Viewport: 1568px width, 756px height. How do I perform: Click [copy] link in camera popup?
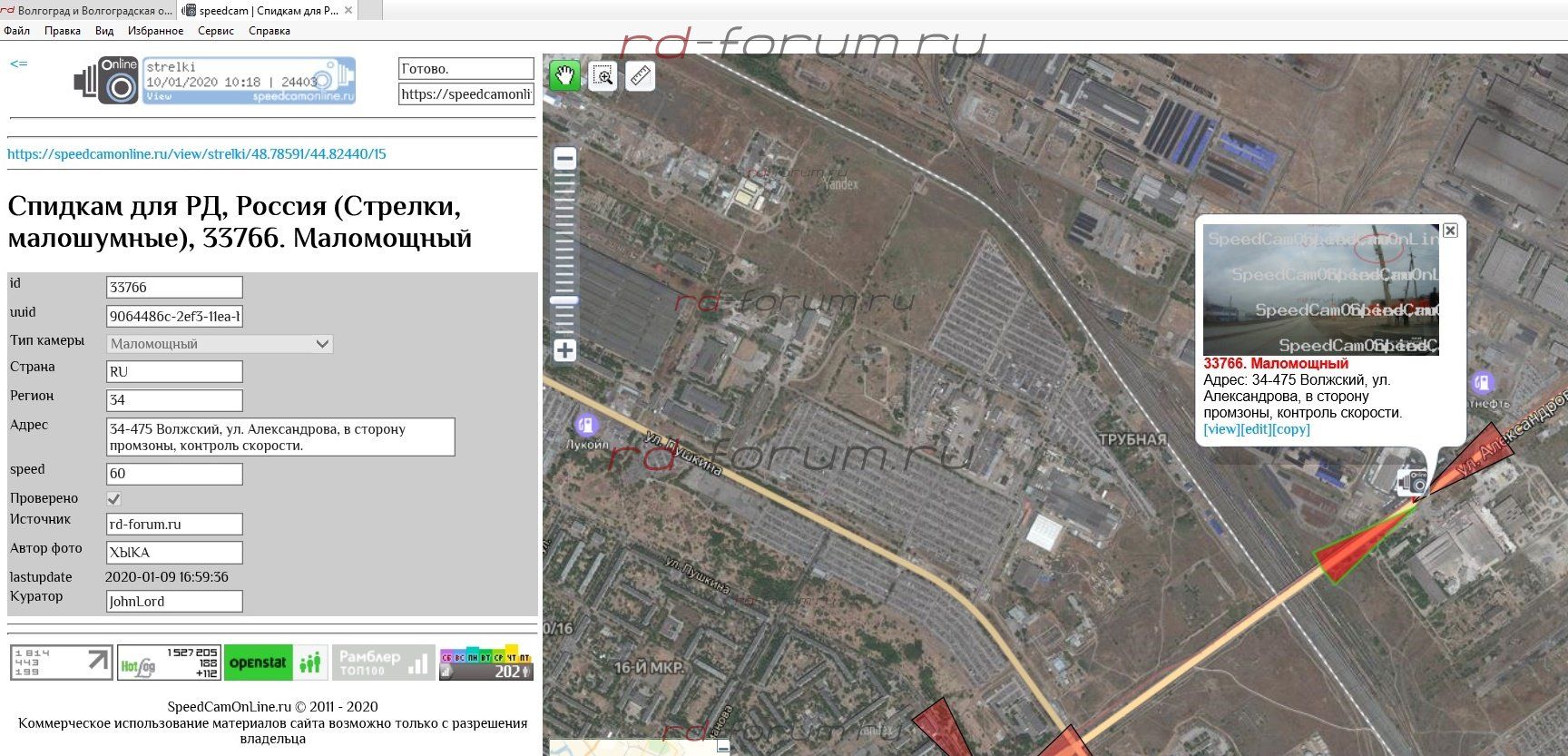[1291, 429]
